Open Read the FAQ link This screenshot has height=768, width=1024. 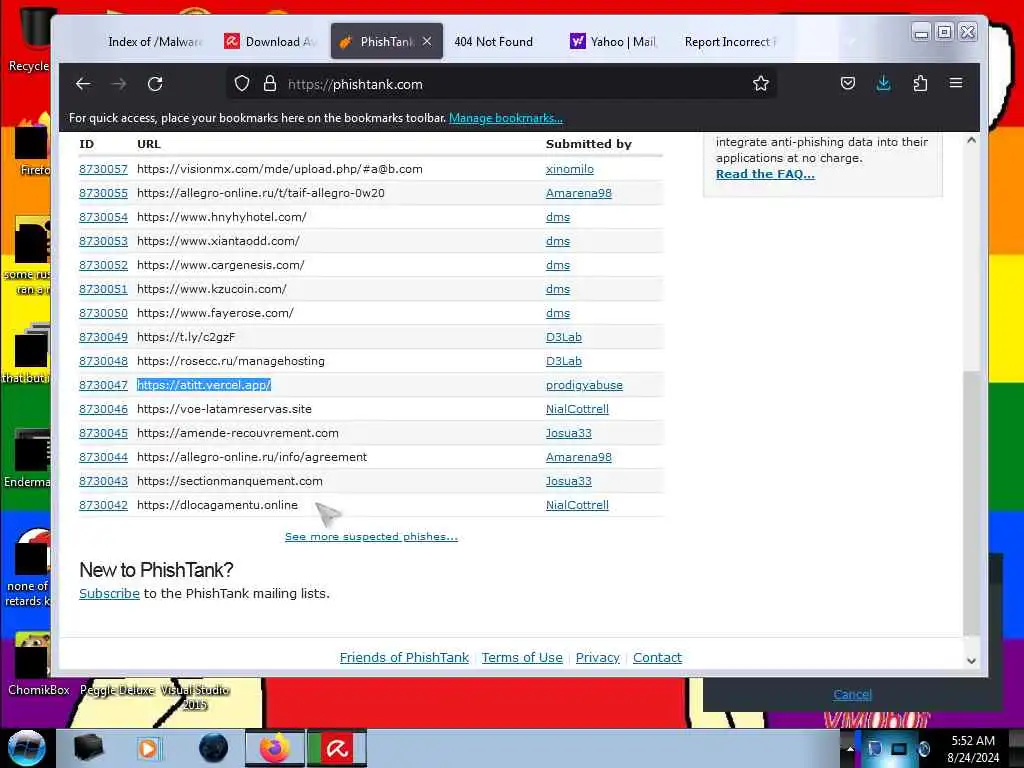765,174
